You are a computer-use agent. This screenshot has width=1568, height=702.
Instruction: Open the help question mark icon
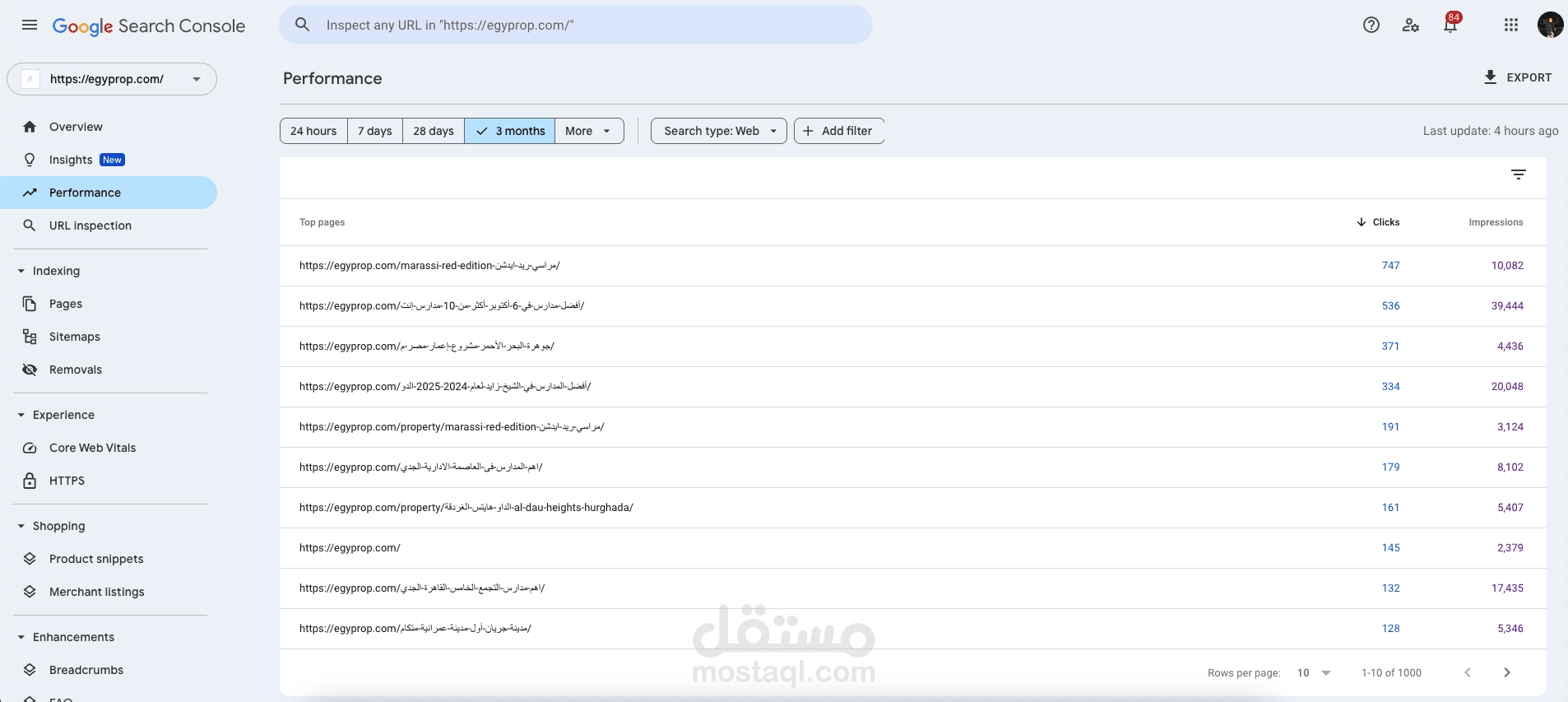tap(1371, 25)
